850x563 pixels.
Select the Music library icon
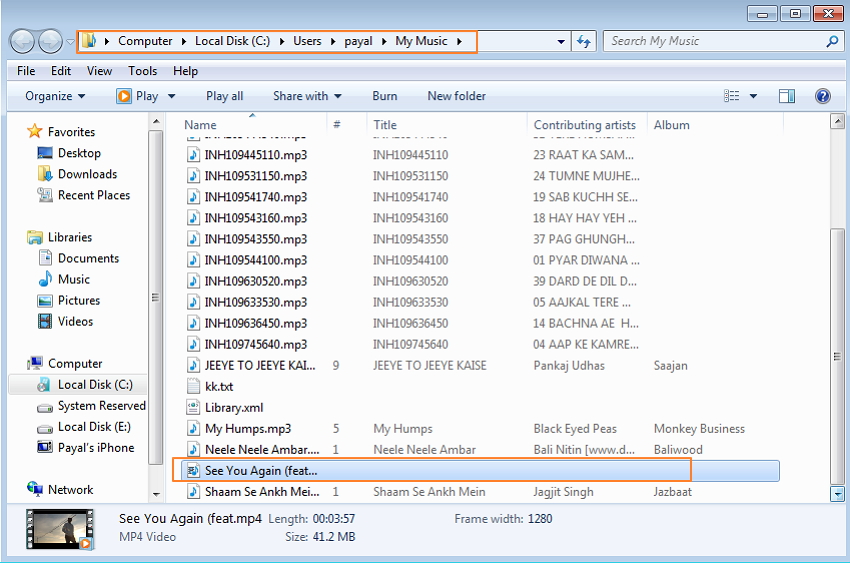(x=46, y=279)
